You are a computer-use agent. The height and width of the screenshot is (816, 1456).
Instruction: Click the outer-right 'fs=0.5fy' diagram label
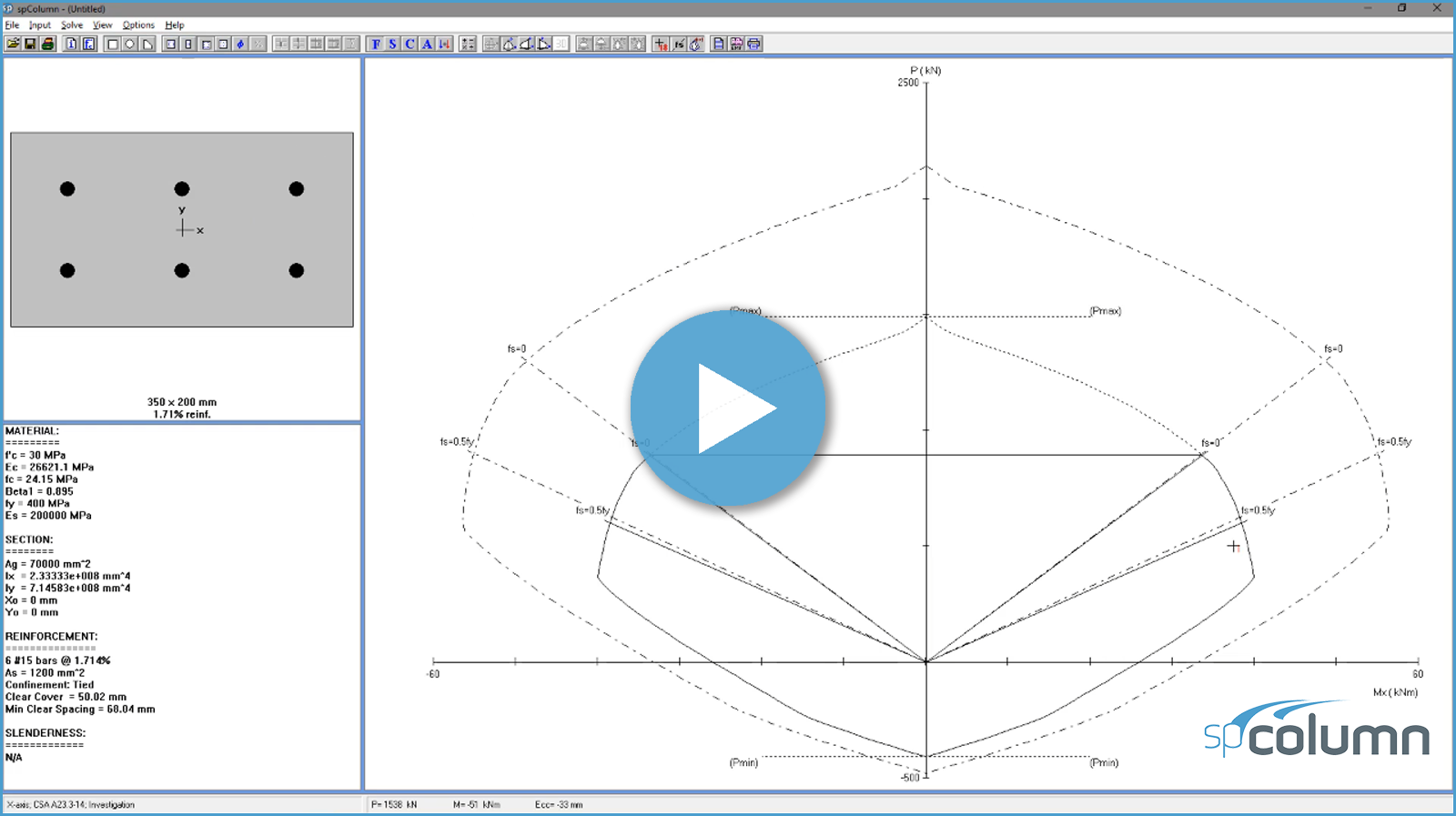[x=1394, y=442]
